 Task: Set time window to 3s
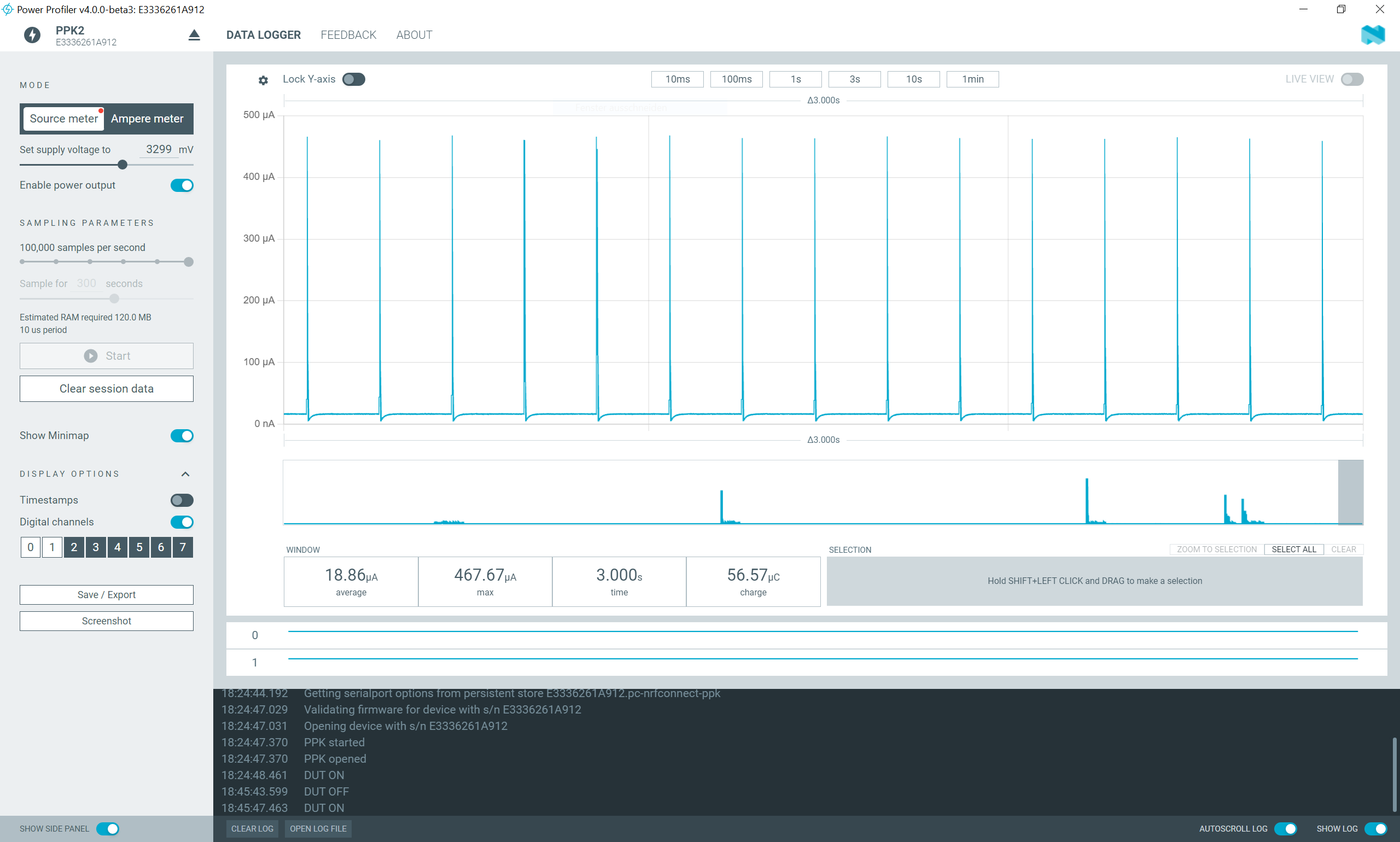[x=855, y=79]
